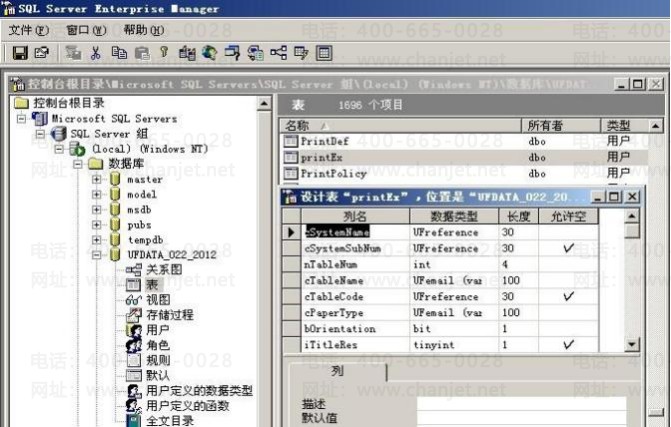The width and height of the screenshot is (671, 427).
Task: Open the 文件(F) menu
Action: [x=29, y=30]
